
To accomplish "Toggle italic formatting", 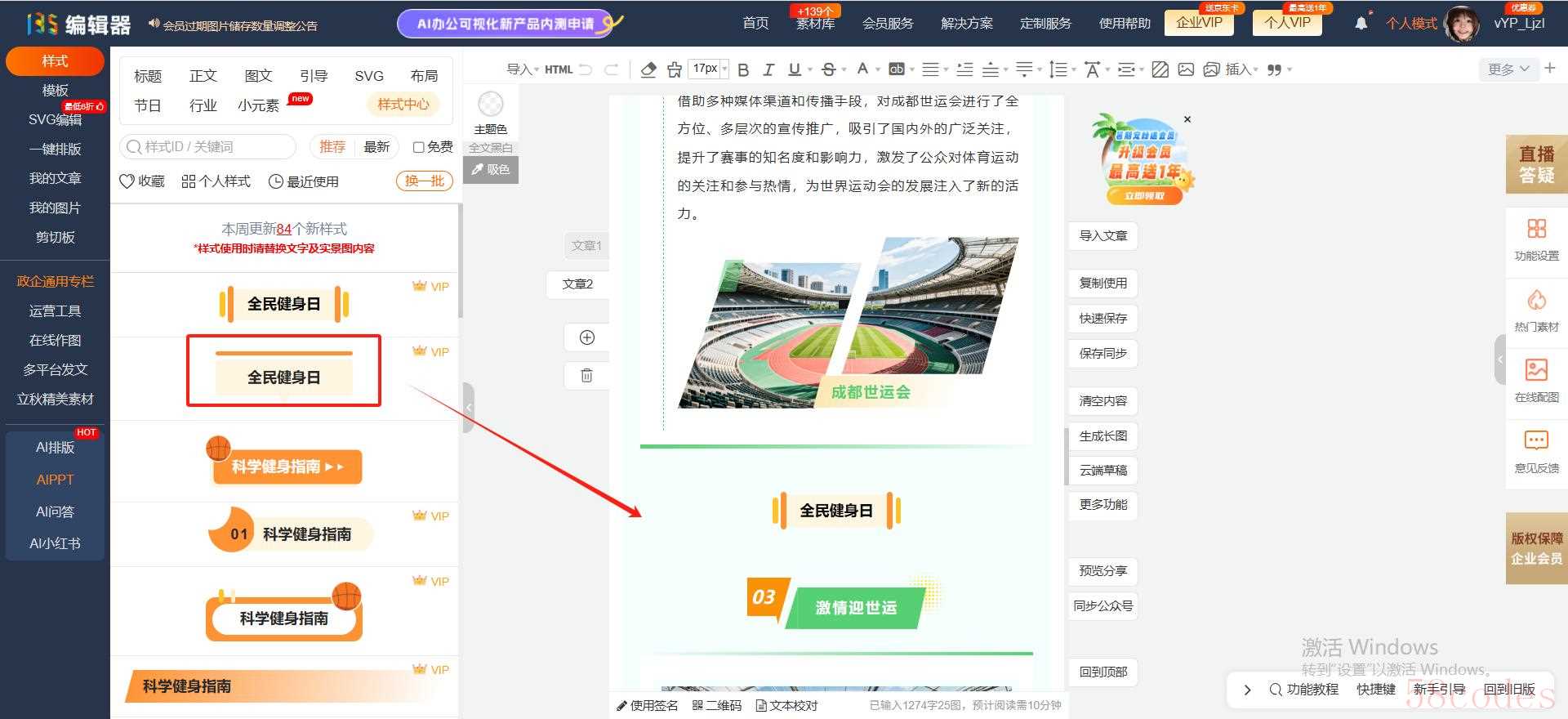I will point(768,69).
